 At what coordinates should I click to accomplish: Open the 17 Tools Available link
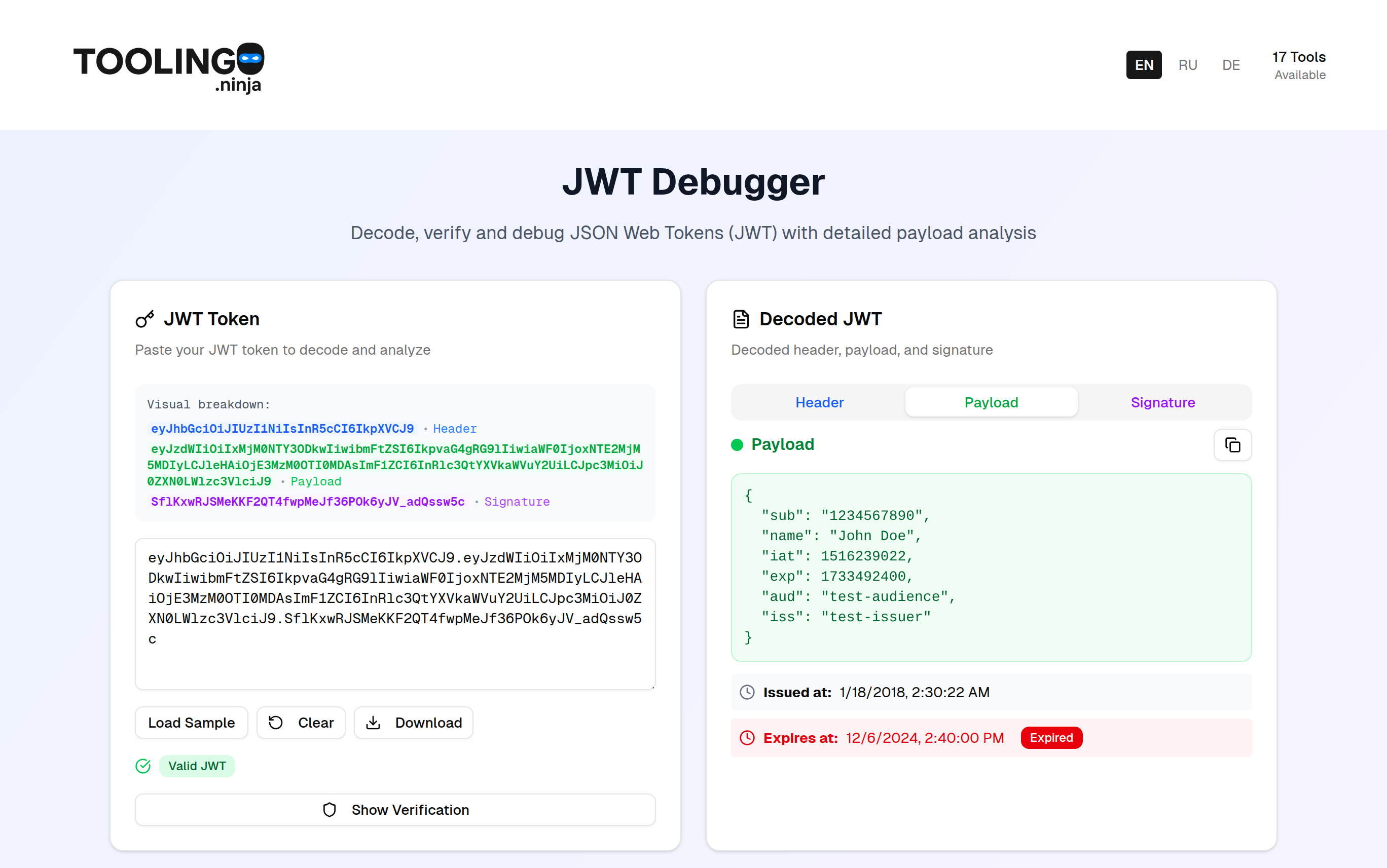[1299, 65]
